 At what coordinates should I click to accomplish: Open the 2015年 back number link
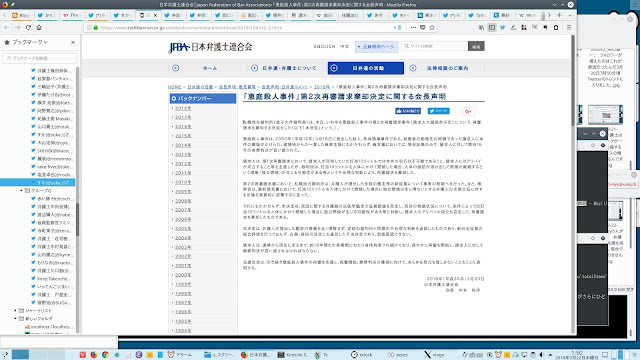tap(183, 136)
